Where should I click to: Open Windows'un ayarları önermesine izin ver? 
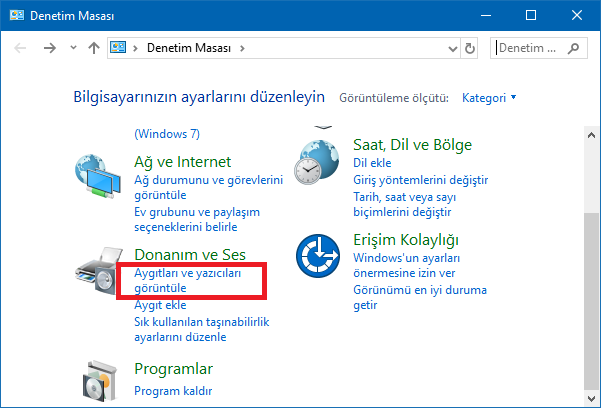tap(406, 265)
